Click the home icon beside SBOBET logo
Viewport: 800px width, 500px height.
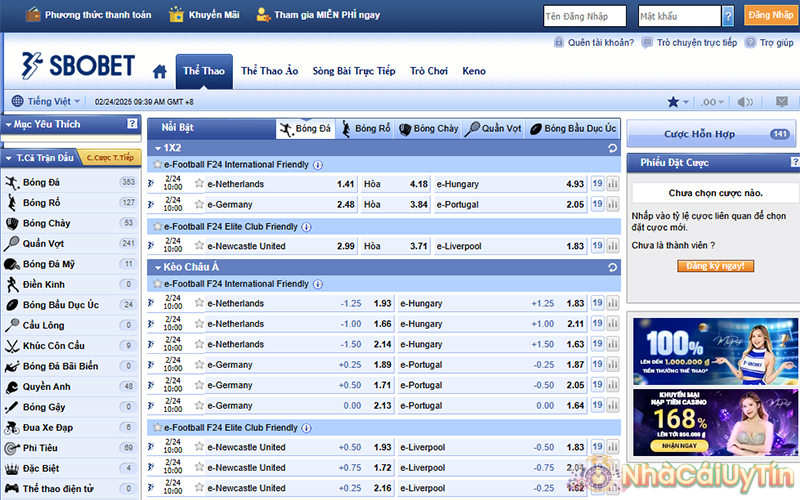pos(159,71)
